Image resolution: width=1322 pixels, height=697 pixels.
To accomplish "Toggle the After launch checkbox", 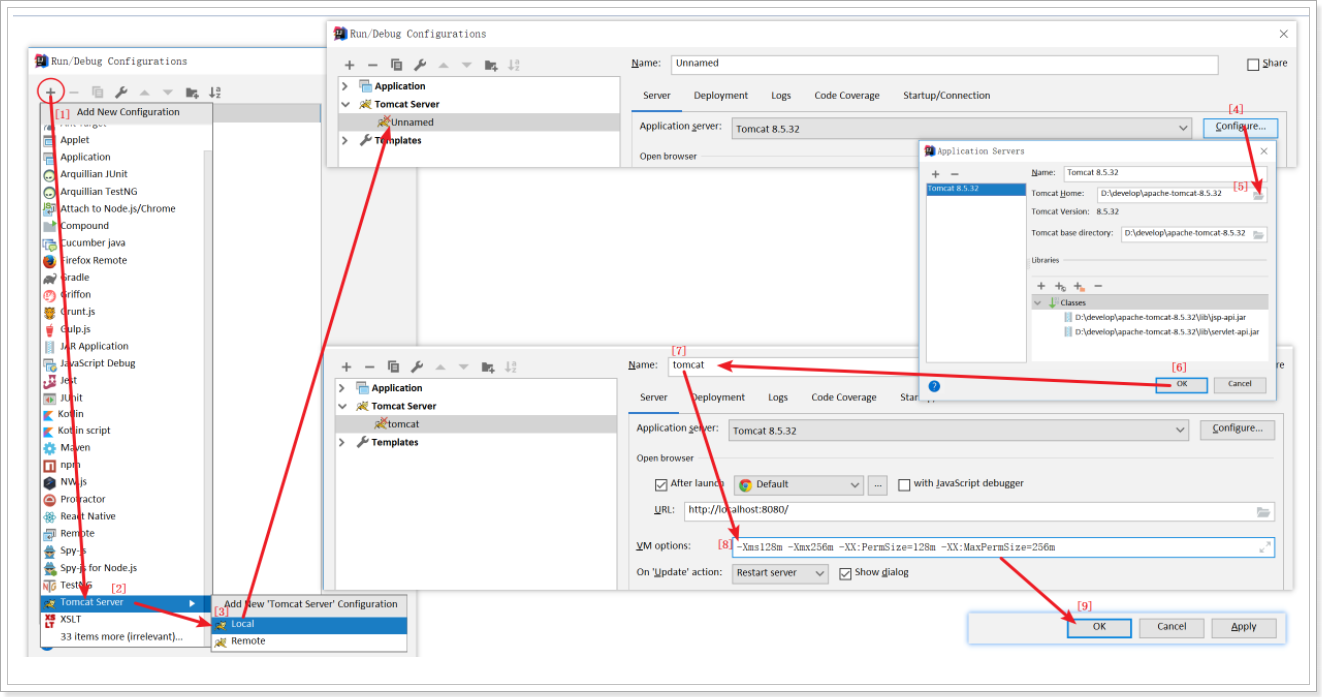I will click(x=660, y=484).
